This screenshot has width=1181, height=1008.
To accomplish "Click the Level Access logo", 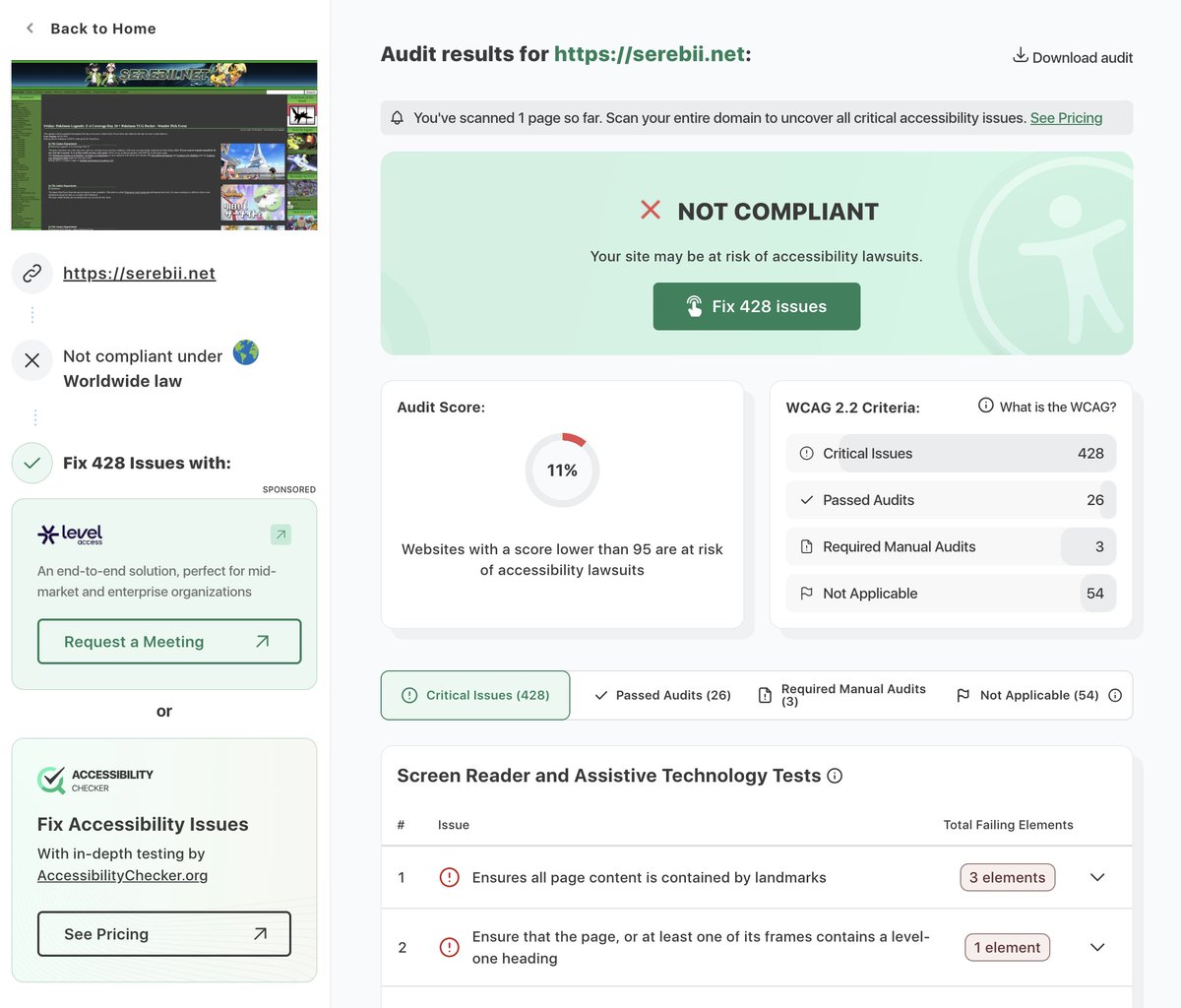I will point(70,534).
